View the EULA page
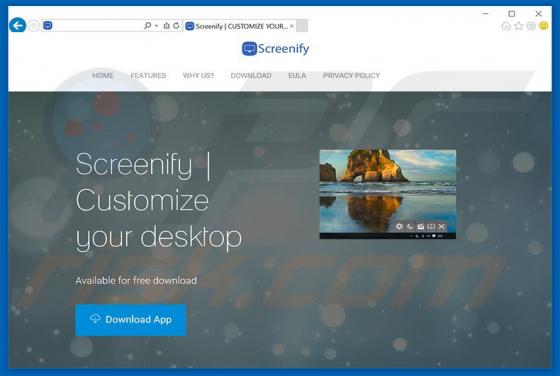Image resolution: width=560 pixels, height=376 pixels. (x=297, y=75)
